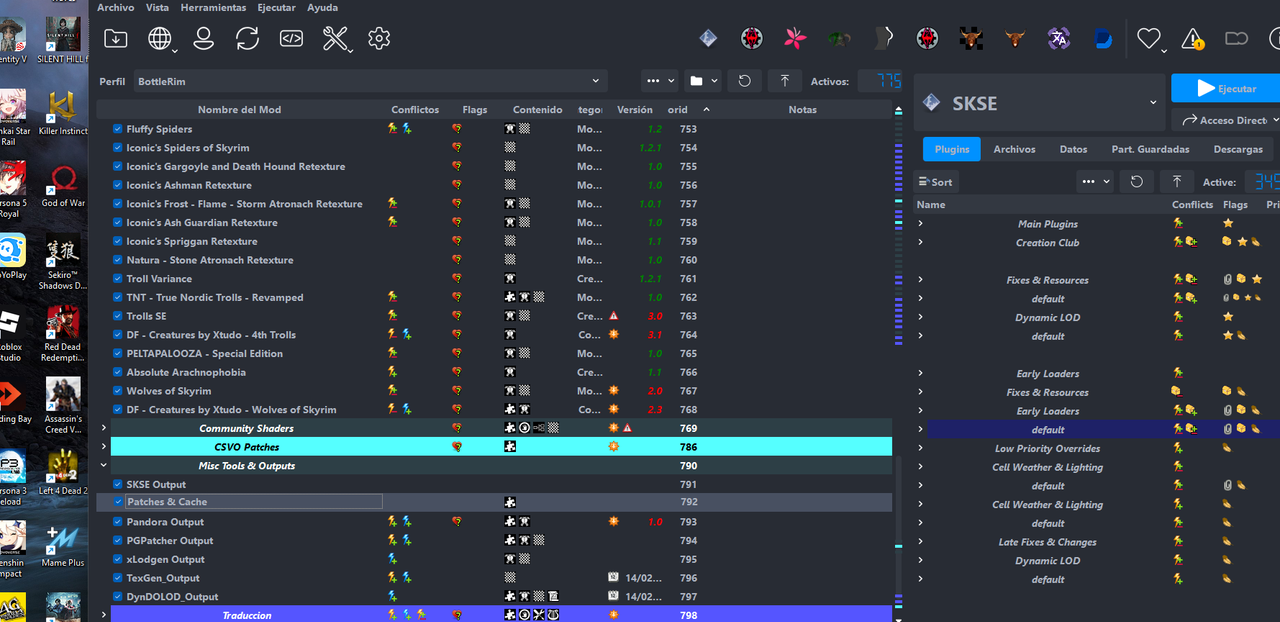This screenshot has width=1280, height=622.
Task: Expand the Creation Club plugin group
Action: pyautogui.click(x=921, y=243)
